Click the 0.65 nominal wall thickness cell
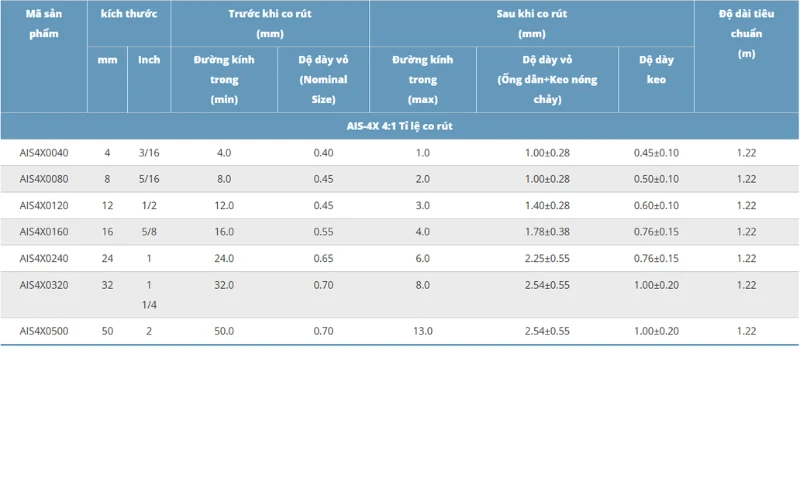The height and width of the screenshot is (500, 800). click(323, 258)
